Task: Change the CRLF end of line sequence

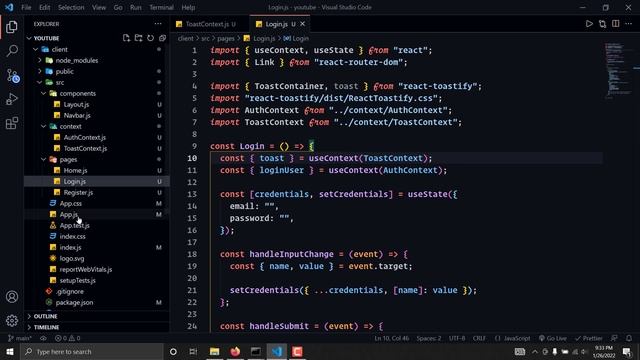Action: click(479, 338)
